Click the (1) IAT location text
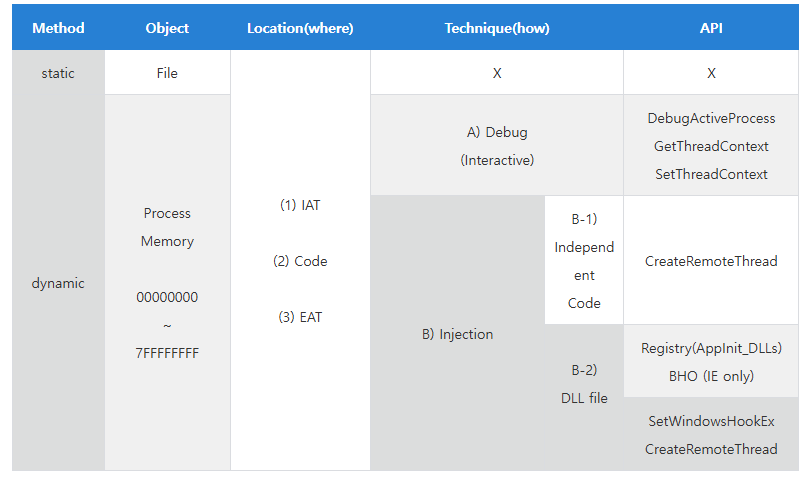The width and height of the screenshot is (809, 486). 300,205
